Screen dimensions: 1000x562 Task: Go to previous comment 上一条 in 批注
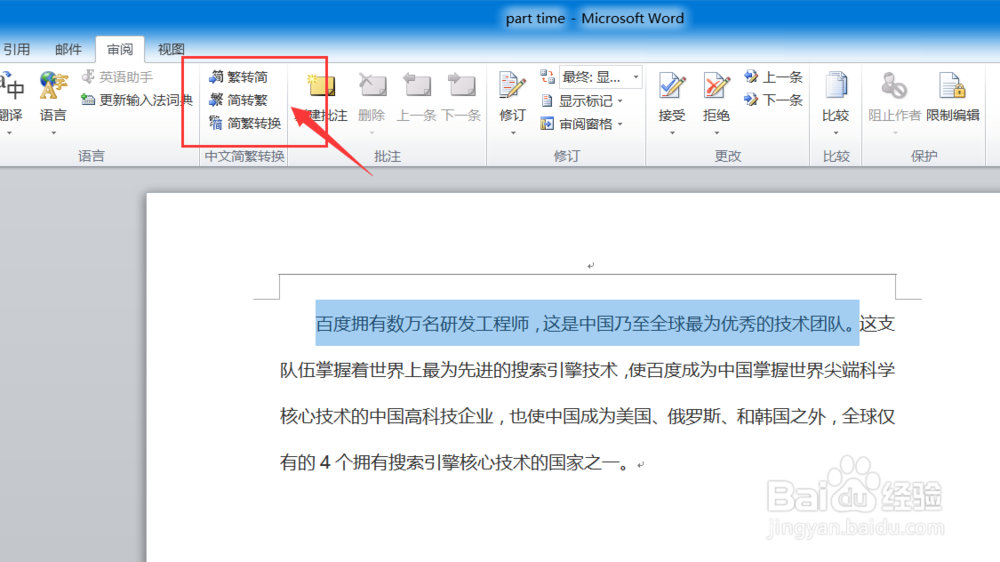[x=416, y=97]
